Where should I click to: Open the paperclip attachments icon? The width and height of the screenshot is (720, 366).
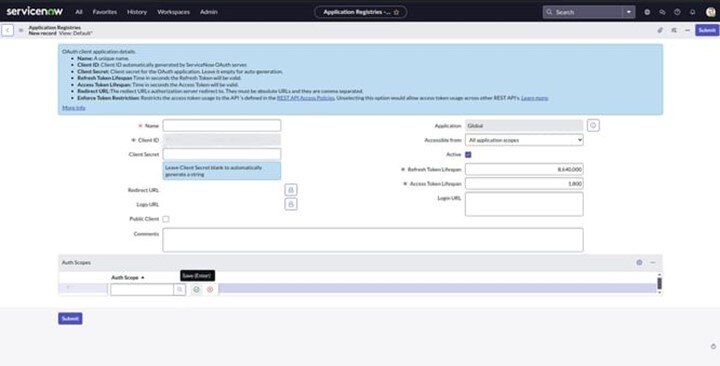click(x=660, y=30)
